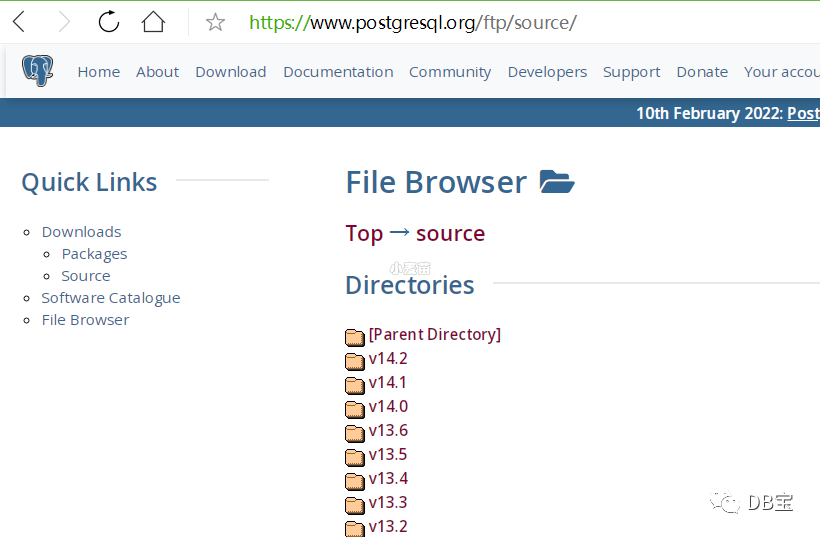Open the v13.6 directory link

click(388, 430)
